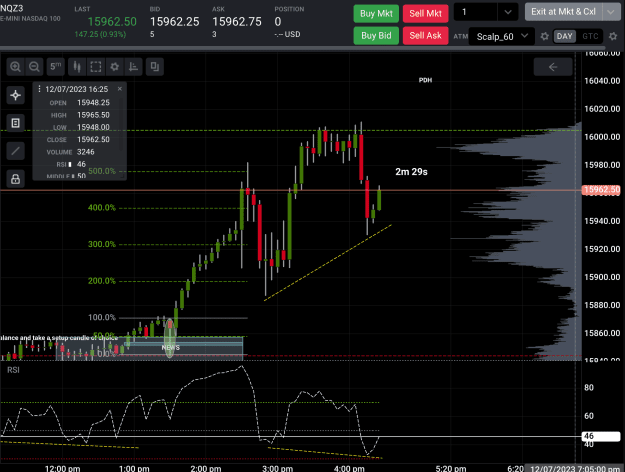Image resolution: width=625 pixels, height=472 pixels.
Task: Click the back arrow button on chart
Action: coord(553,67)
